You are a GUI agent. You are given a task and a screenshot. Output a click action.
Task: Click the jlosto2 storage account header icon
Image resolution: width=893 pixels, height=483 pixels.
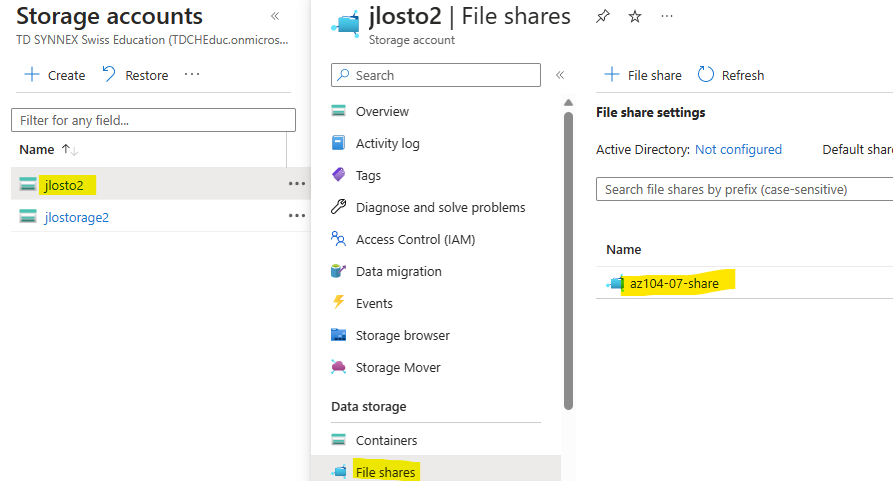(345, 24)
